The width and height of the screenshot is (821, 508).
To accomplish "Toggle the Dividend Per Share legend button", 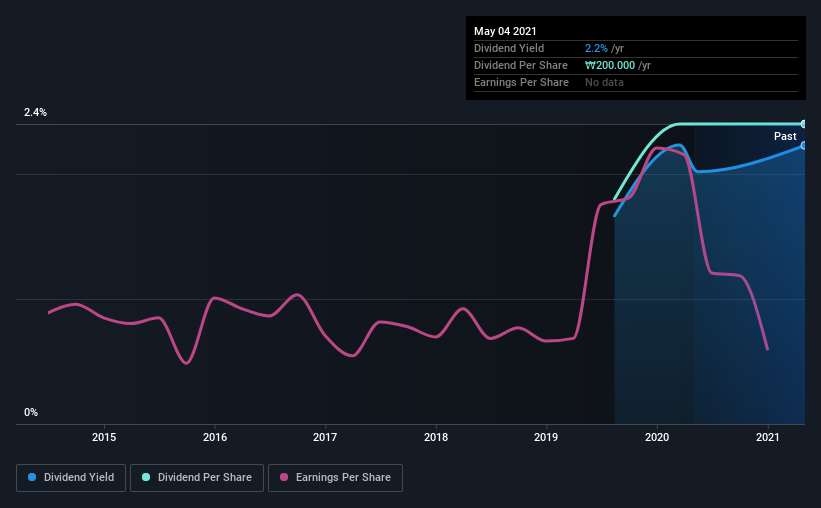I will point(197,478).
